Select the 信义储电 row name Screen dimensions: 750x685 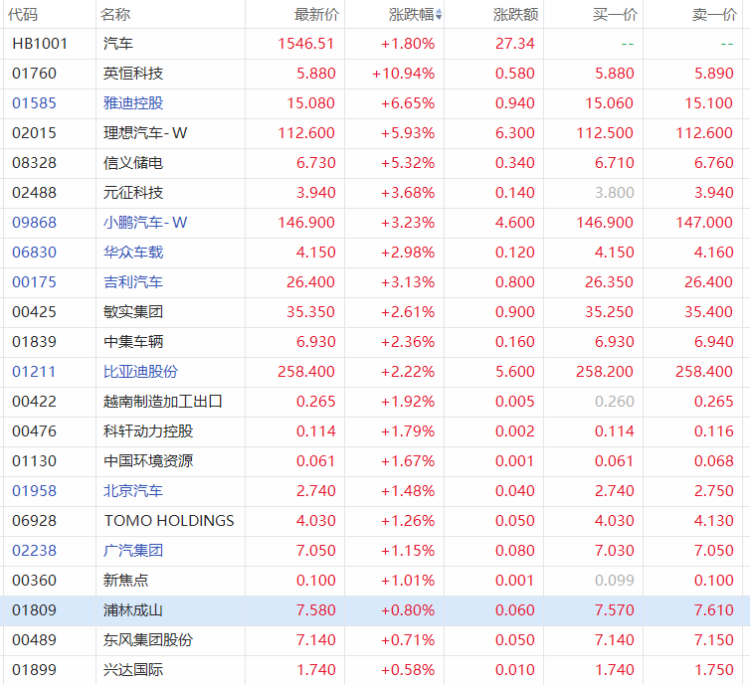click(133, 163)
